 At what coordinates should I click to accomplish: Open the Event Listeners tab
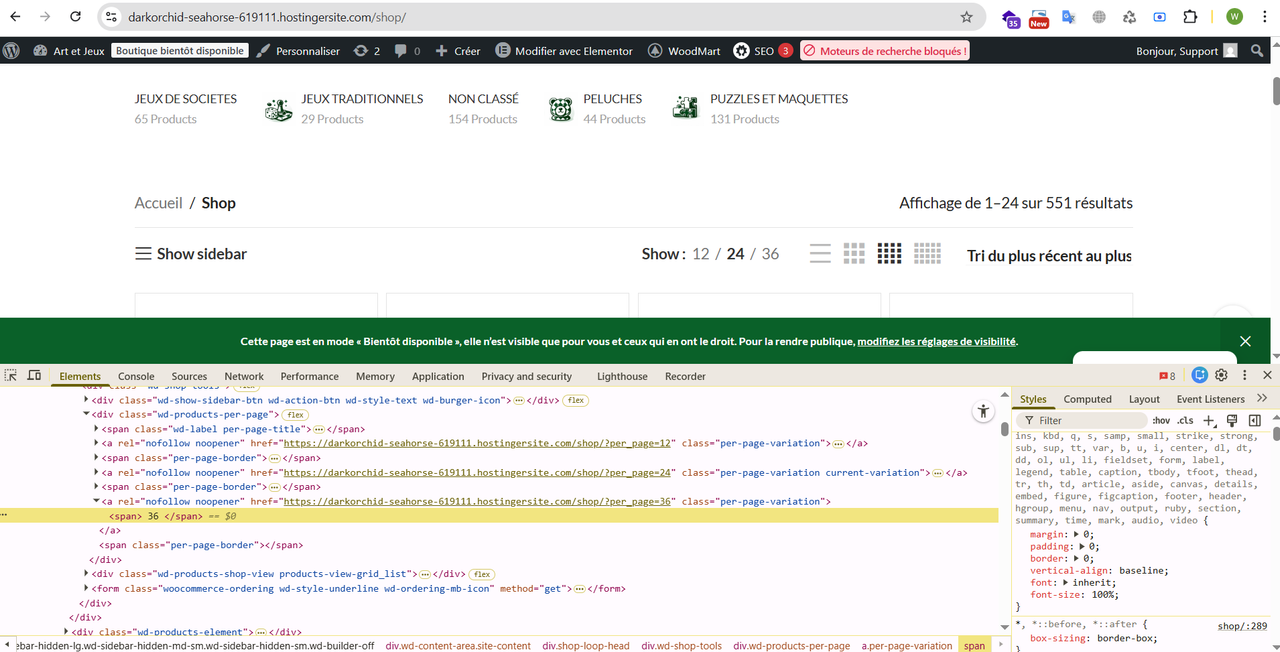tap(1210, 399)
